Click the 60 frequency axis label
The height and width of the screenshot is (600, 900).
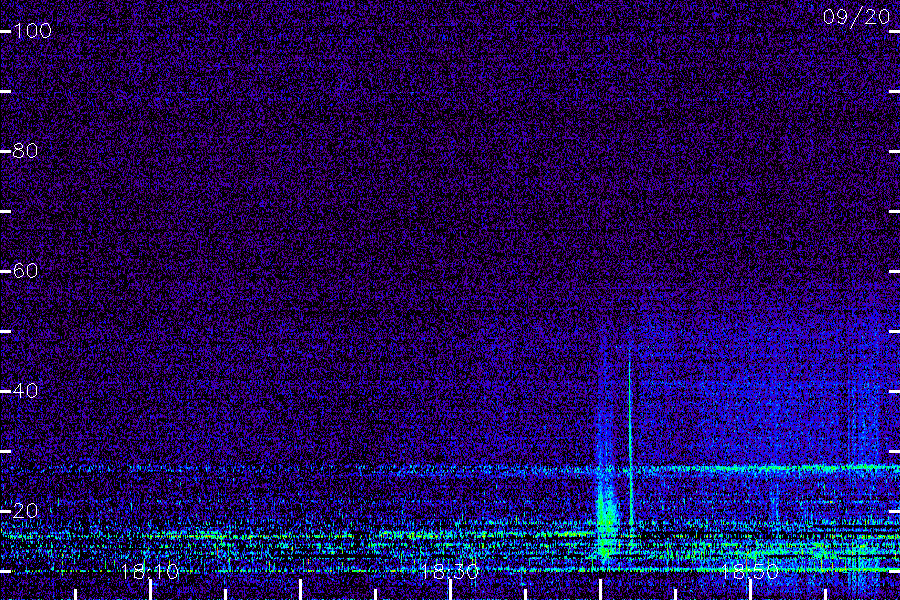tap(25, 270)
